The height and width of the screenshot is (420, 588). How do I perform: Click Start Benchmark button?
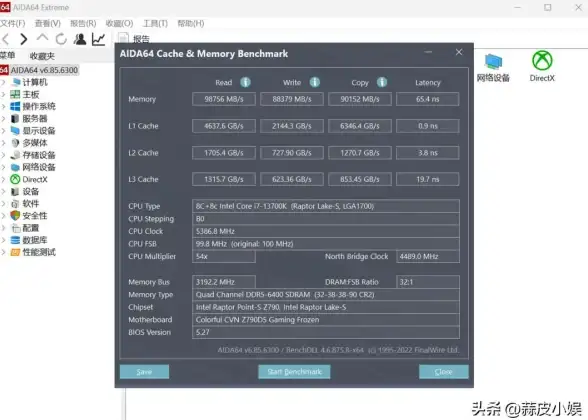pos(294,372)
